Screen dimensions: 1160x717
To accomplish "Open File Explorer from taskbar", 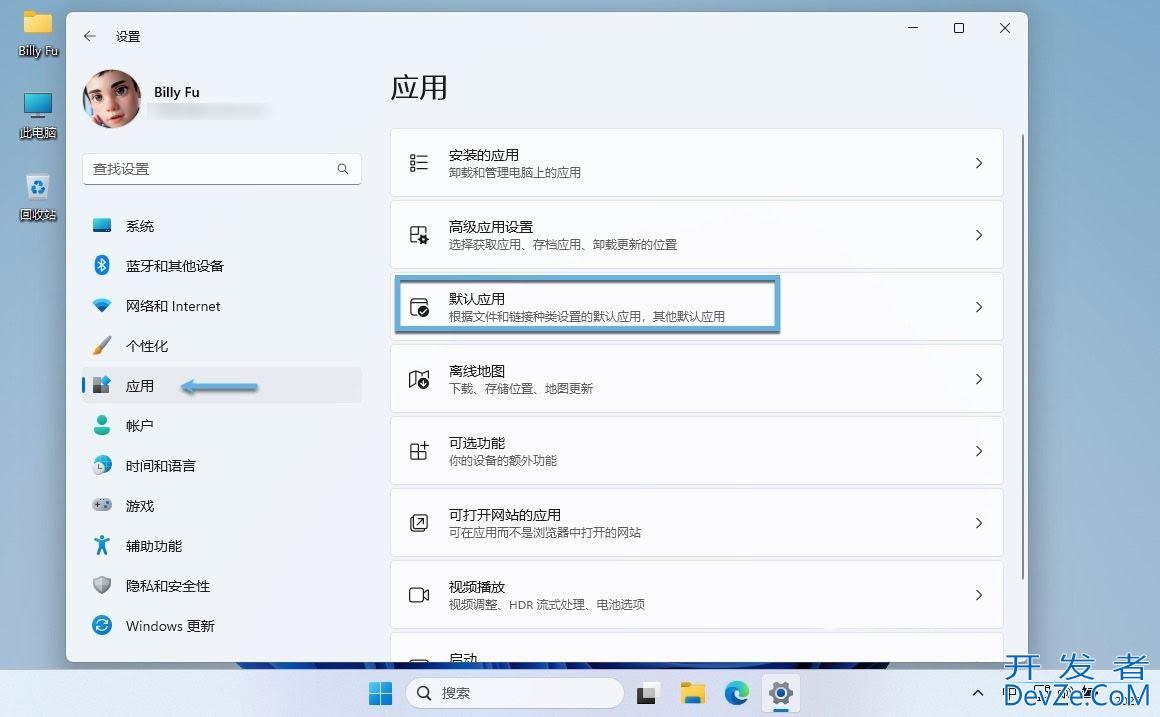I will (692, 693).
